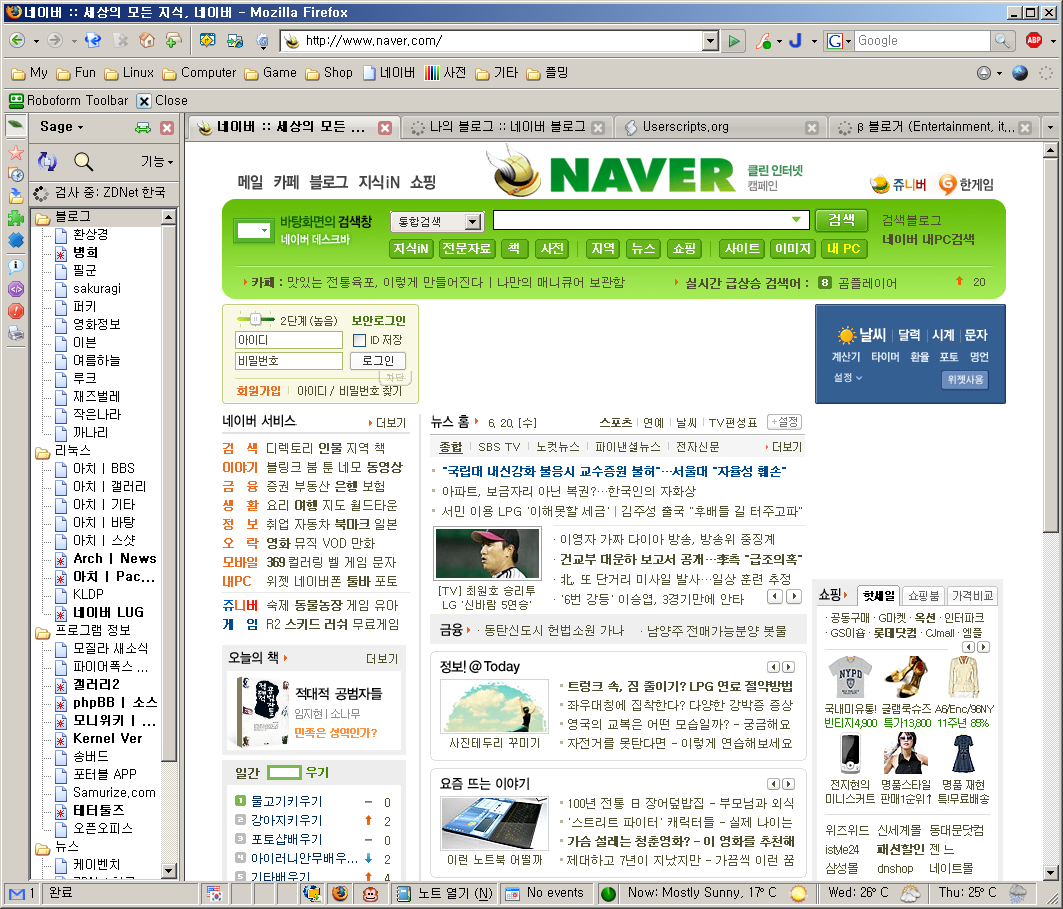Click the Adblock Plus ABP icon
Viewport: 1063px width, 909px height.
(x=1034, y=41)
